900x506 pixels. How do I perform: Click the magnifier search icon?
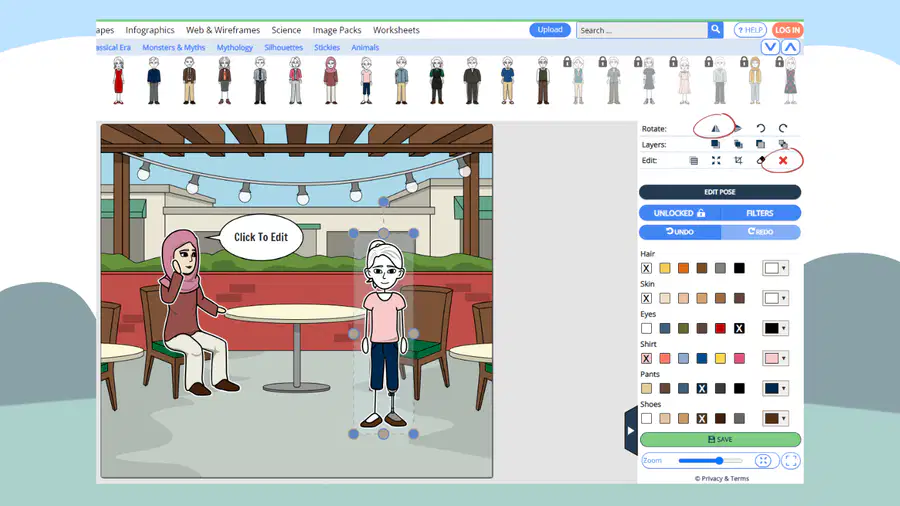(715, 29)
